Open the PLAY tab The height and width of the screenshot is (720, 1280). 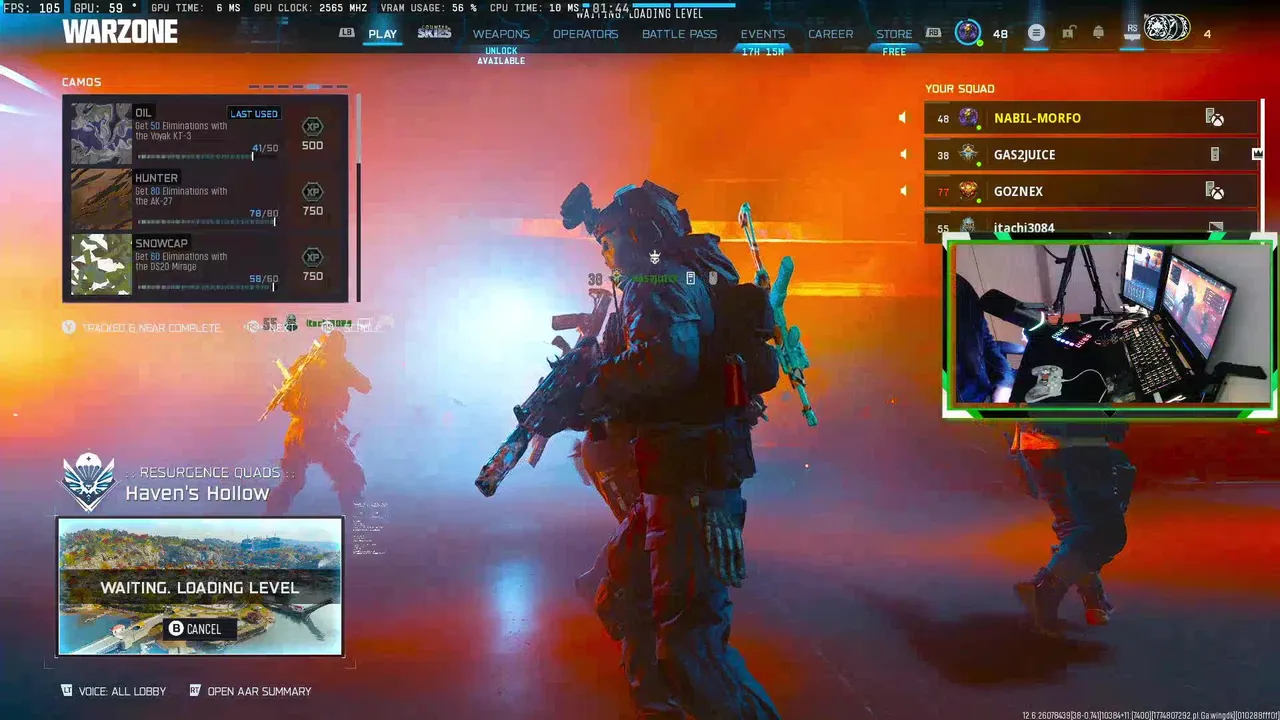[382, 34]
